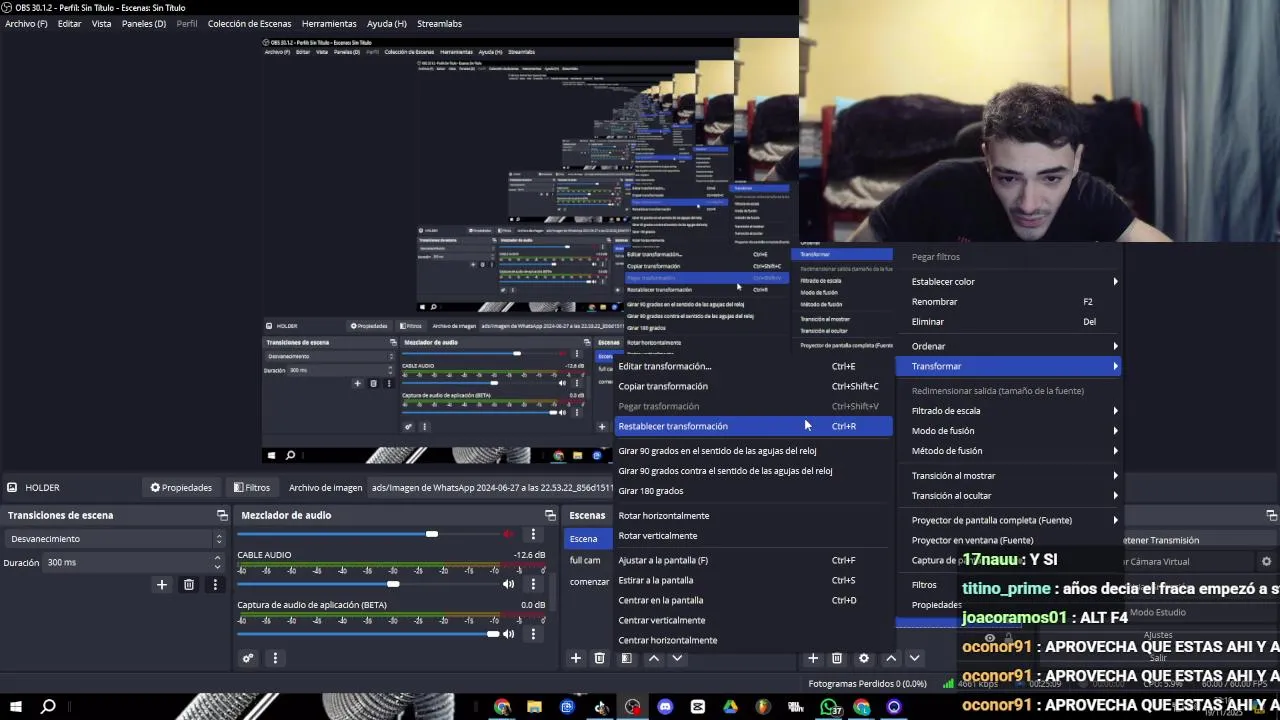The height and width of the screenshot is (720, 1280).
Task: Add a new source with plus icon
Action: [x=813, y=658]
